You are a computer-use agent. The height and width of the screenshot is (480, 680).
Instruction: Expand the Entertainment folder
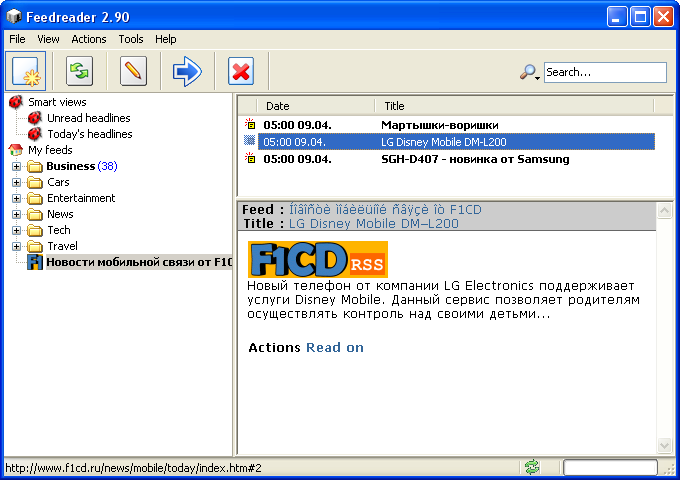click(16, 199)
